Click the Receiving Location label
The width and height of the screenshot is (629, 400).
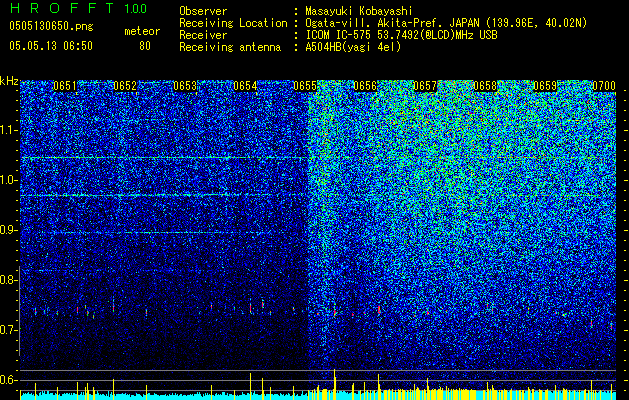point(233,23)
